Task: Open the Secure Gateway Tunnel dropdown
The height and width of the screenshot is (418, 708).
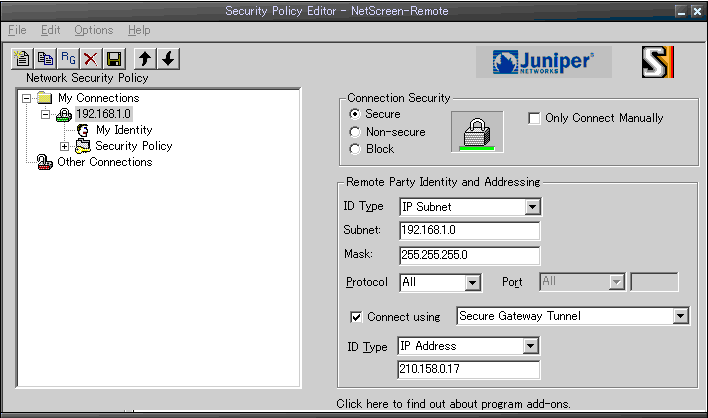Action: coord(680,316)
